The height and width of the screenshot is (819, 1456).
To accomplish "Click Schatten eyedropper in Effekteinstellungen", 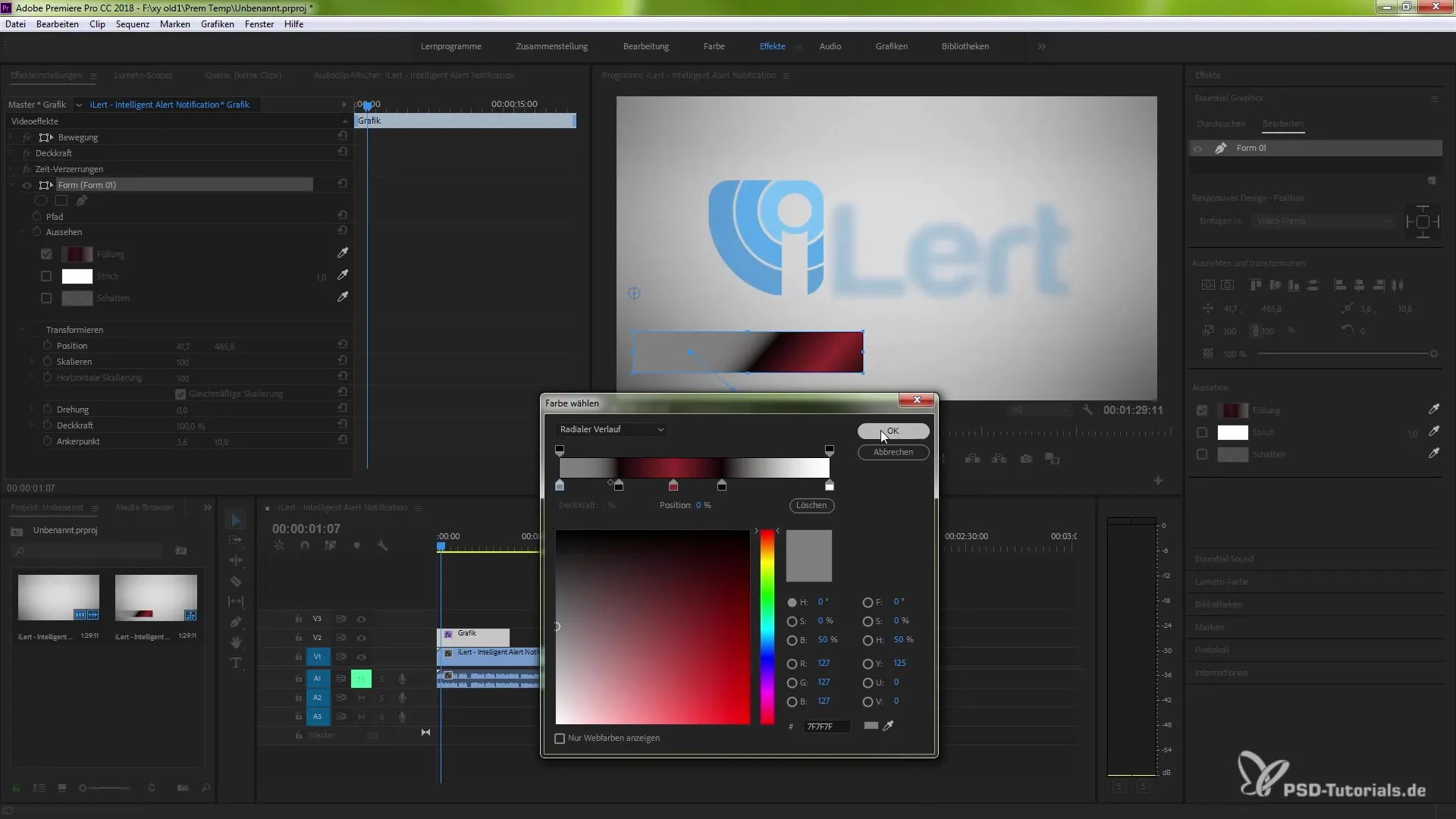I will point(343,297).
